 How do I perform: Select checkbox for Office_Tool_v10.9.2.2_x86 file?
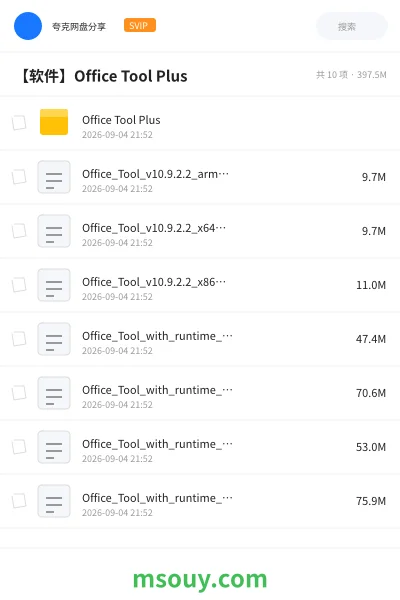coord(19,285)
